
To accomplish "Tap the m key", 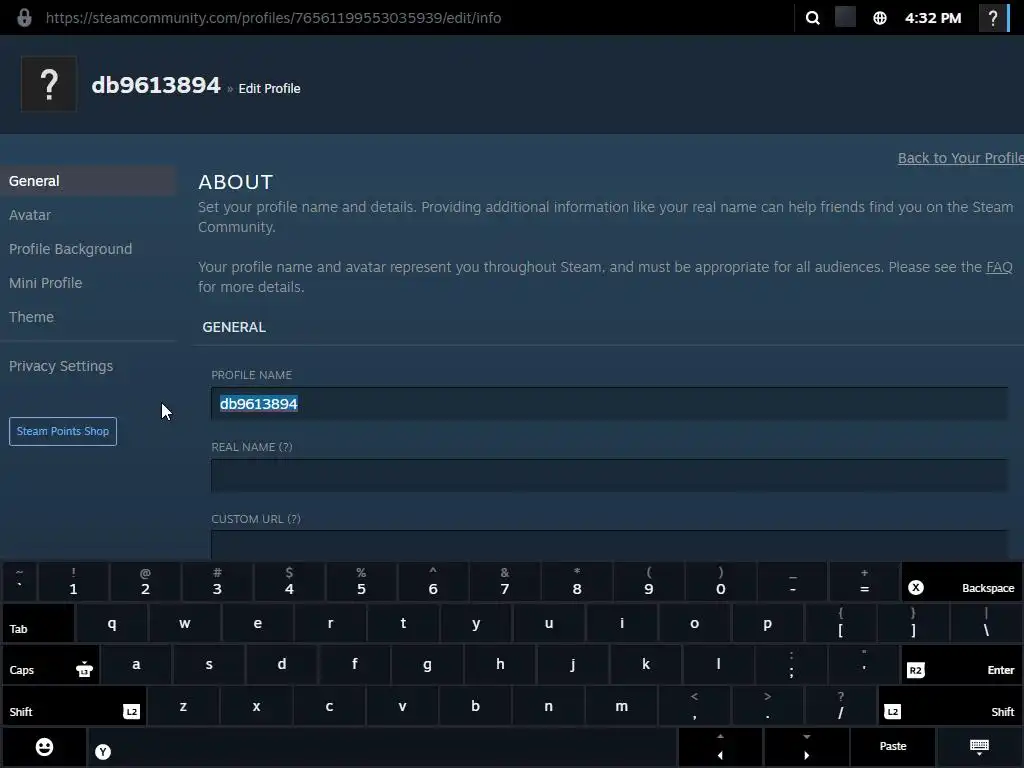I will tap(621, 706).
